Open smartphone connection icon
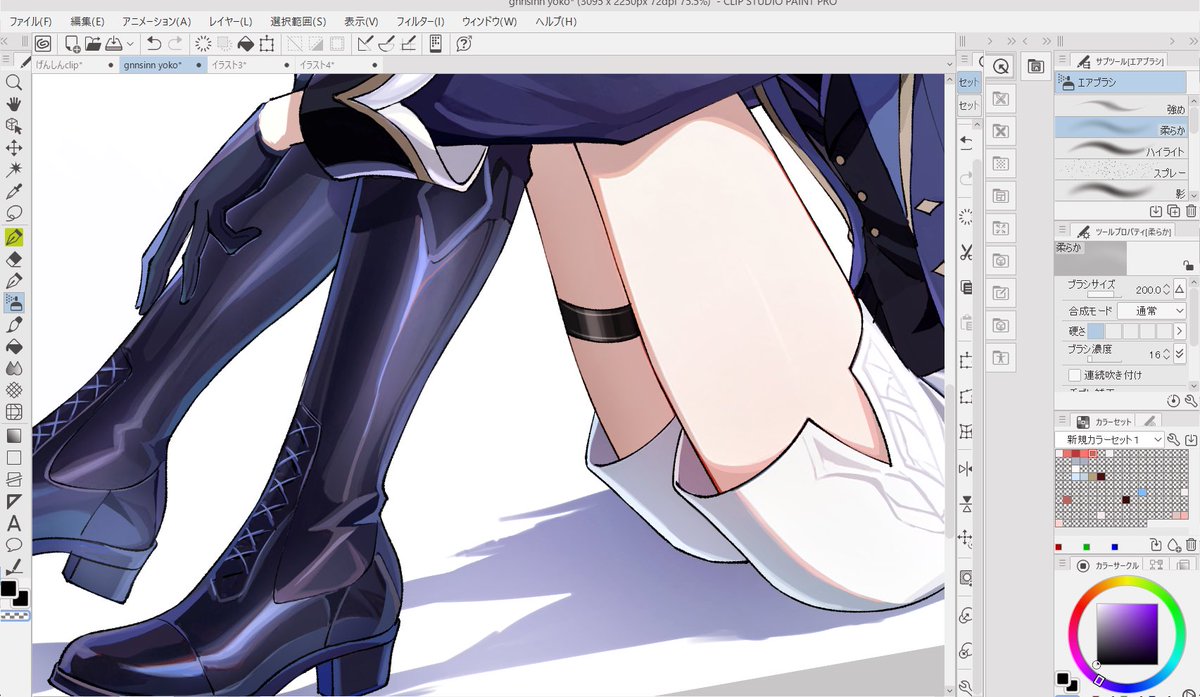 436,43
